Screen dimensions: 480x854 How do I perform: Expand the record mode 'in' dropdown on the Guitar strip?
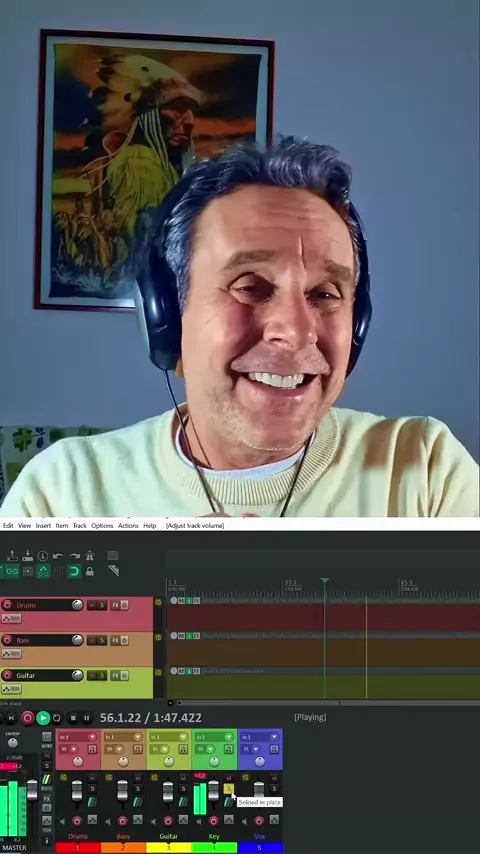click(x=160, y=749)
